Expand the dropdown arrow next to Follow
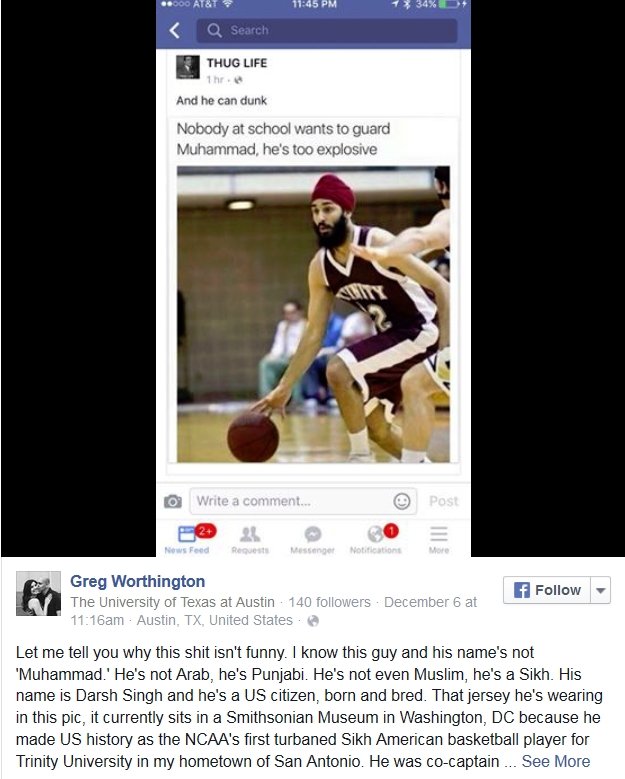The width and height of the screenshot is (625, 779). 601,590
